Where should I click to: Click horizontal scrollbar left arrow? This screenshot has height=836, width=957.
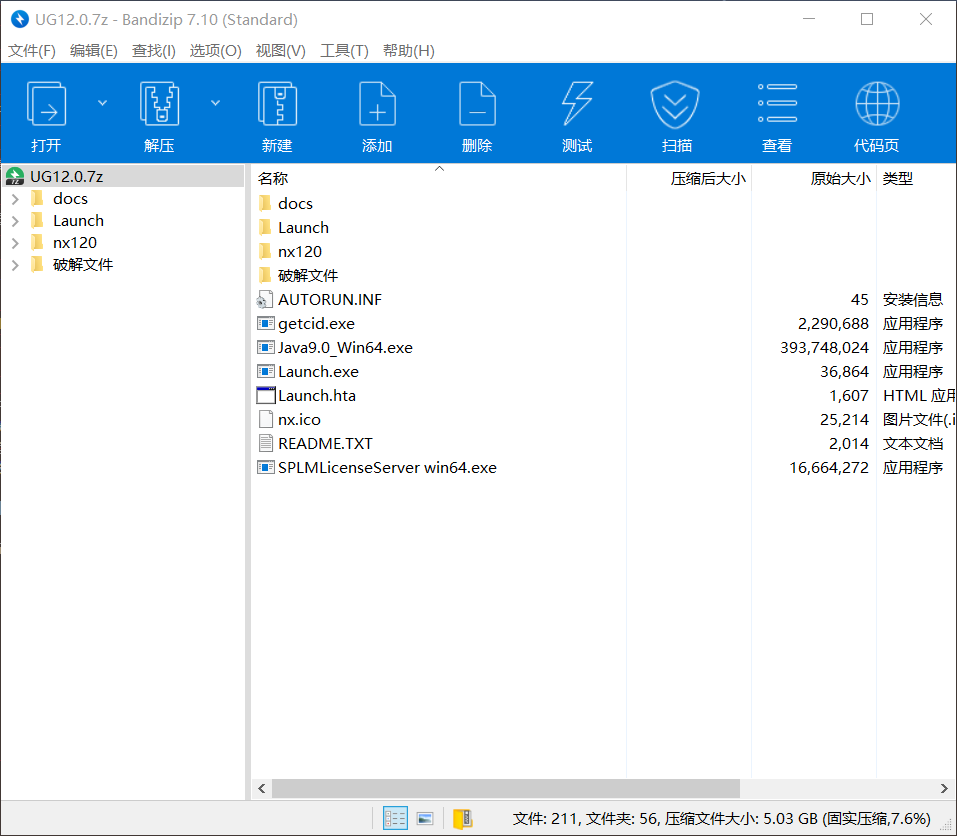point(262,788)
